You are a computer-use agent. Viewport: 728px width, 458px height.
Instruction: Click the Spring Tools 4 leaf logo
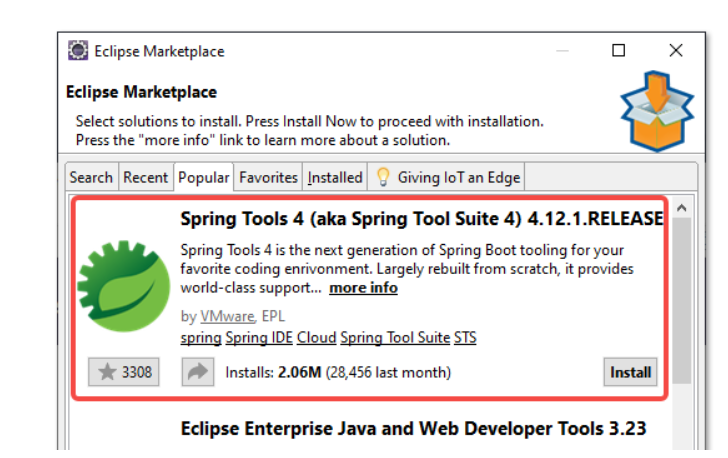(x=124, y=286)
